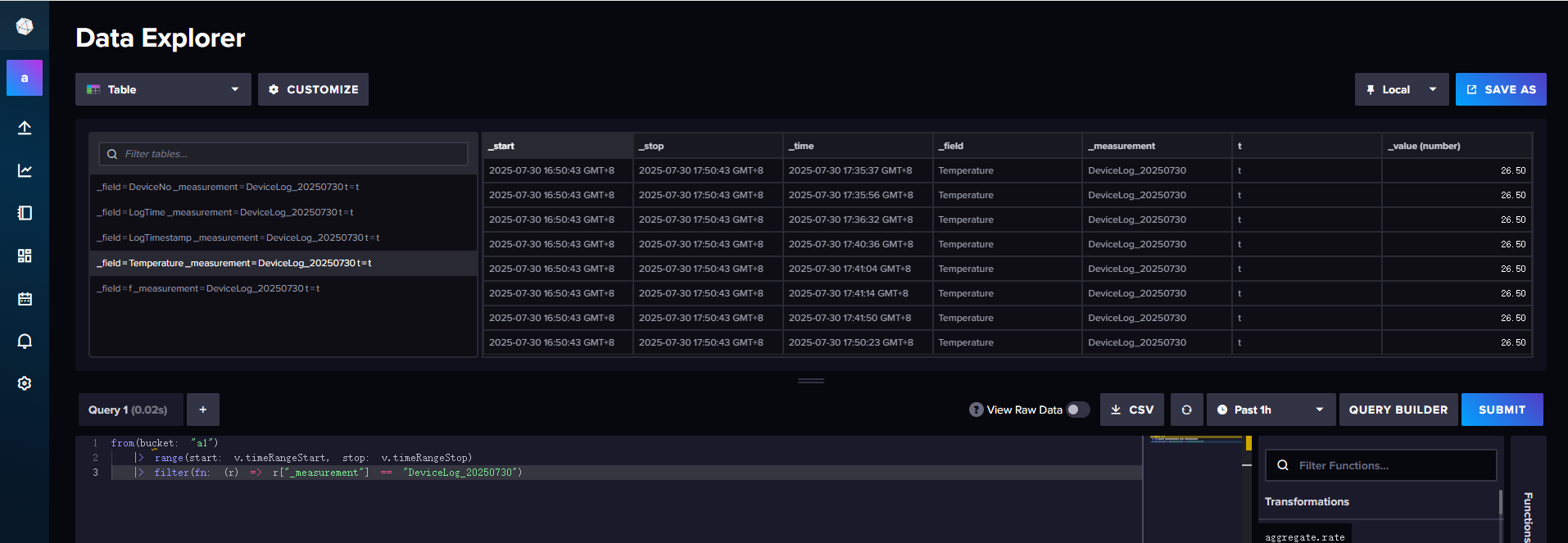The width and height of the screenshot is (1568, 543).
Task: Open Settings gear icon in sidebar
Action: (25, 383)
